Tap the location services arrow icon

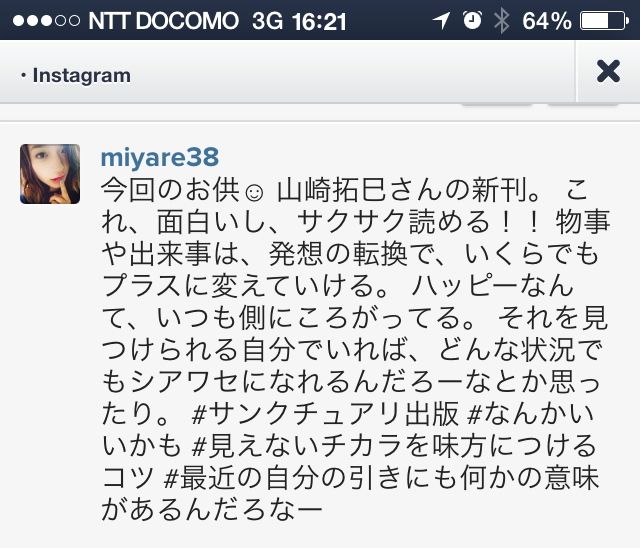tap(442, 20)
